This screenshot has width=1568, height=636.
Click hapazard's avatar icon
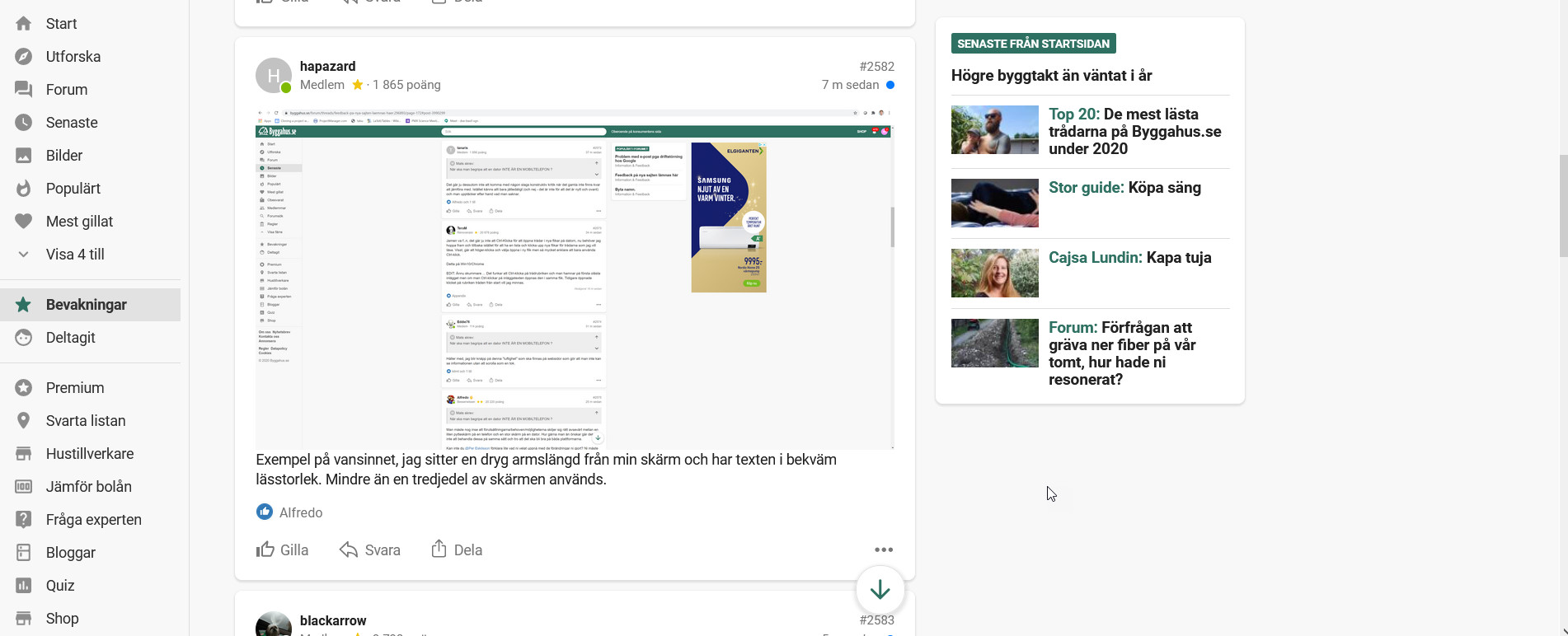click(x=273, y=76)
